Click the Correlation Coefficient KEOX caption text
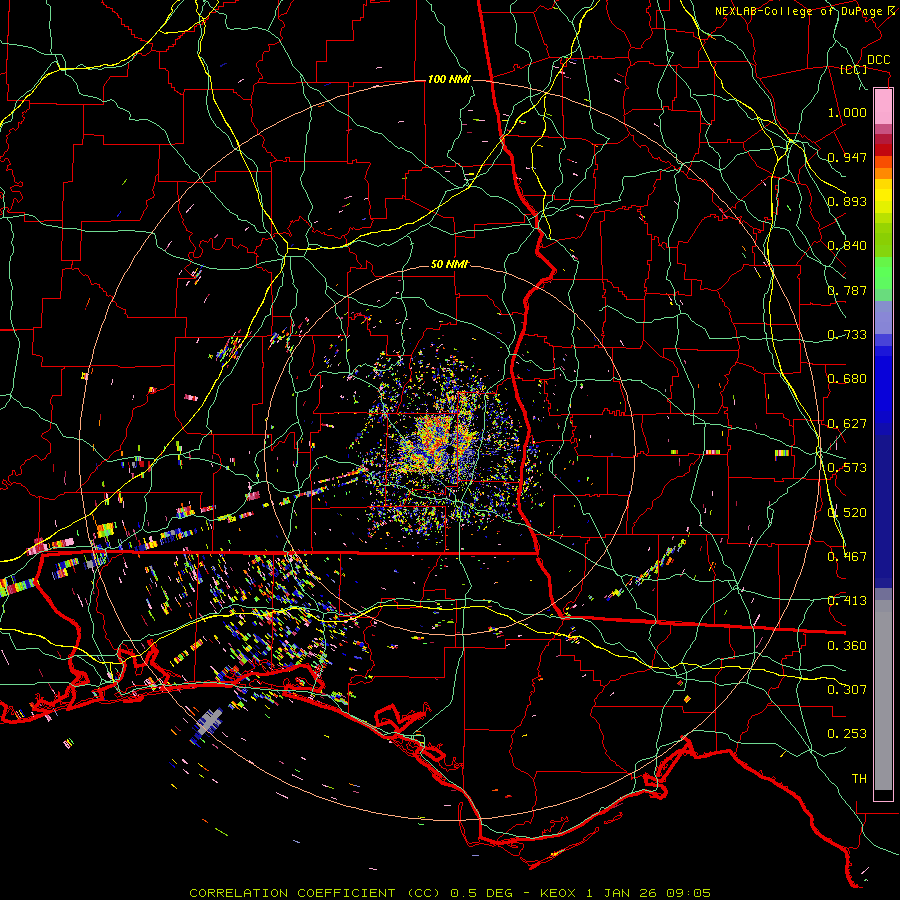Image resolution: width=900 pixels, height=900 pixels. [450, 893]
